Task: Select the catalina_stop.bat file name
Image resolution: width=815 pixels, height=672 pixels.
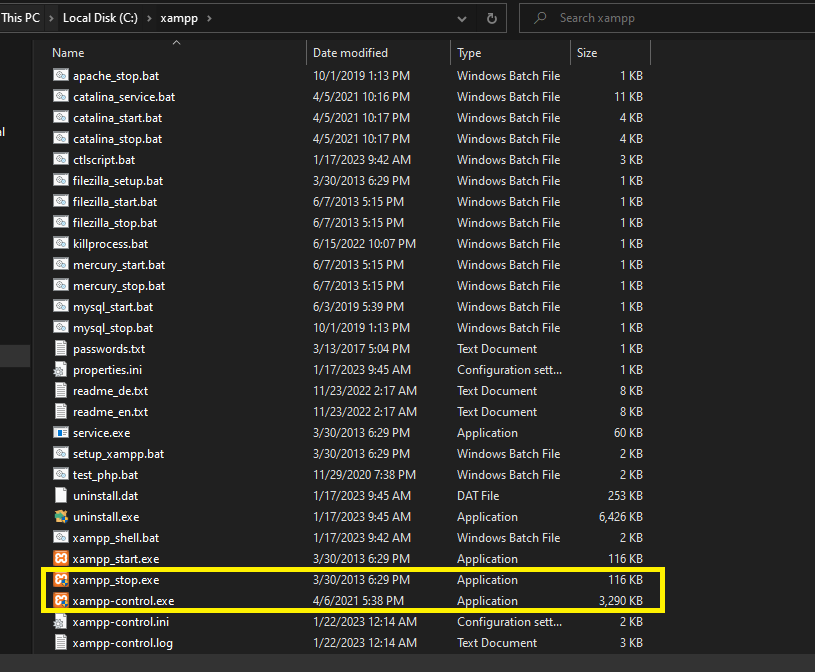Action: click(x=117, y=139)
